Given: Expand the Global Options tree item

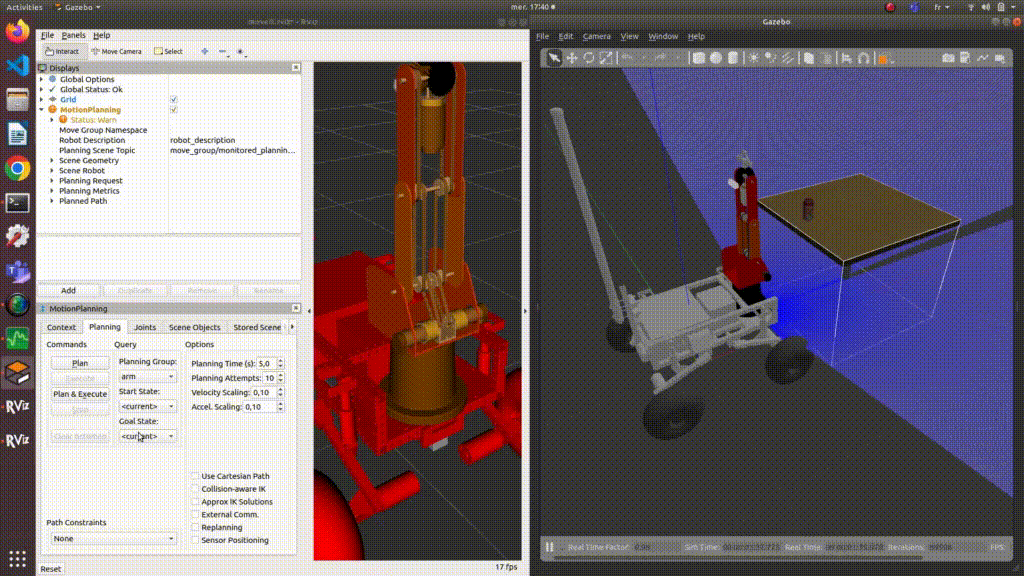Looking at the screenshot, I should point(42,79).
